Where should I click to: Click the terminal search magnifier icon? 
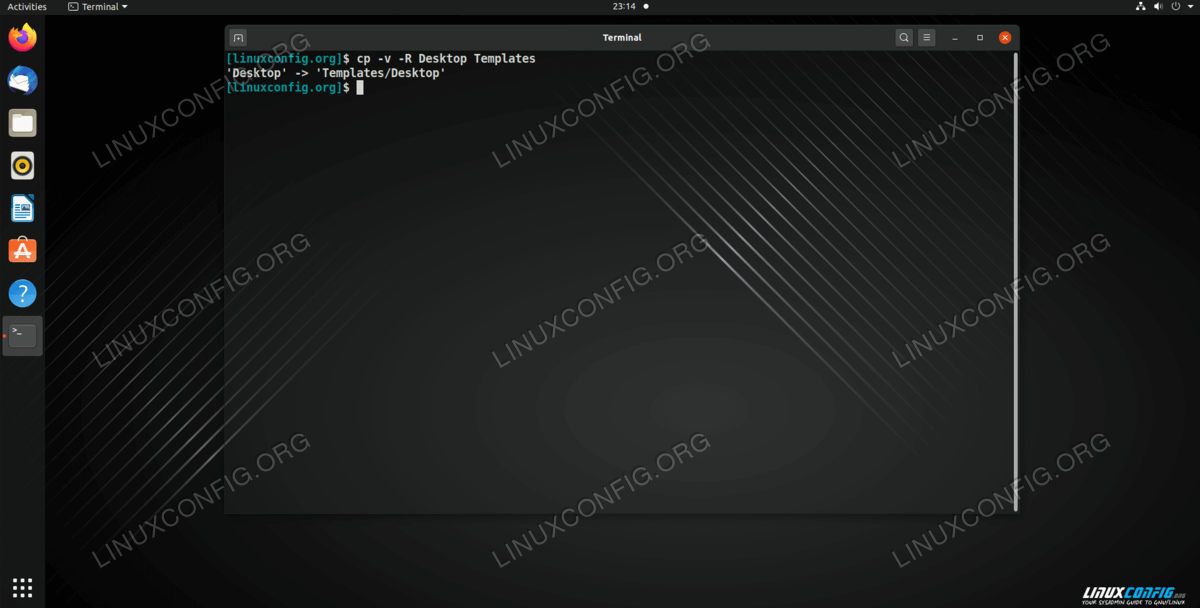pos(904,38)
